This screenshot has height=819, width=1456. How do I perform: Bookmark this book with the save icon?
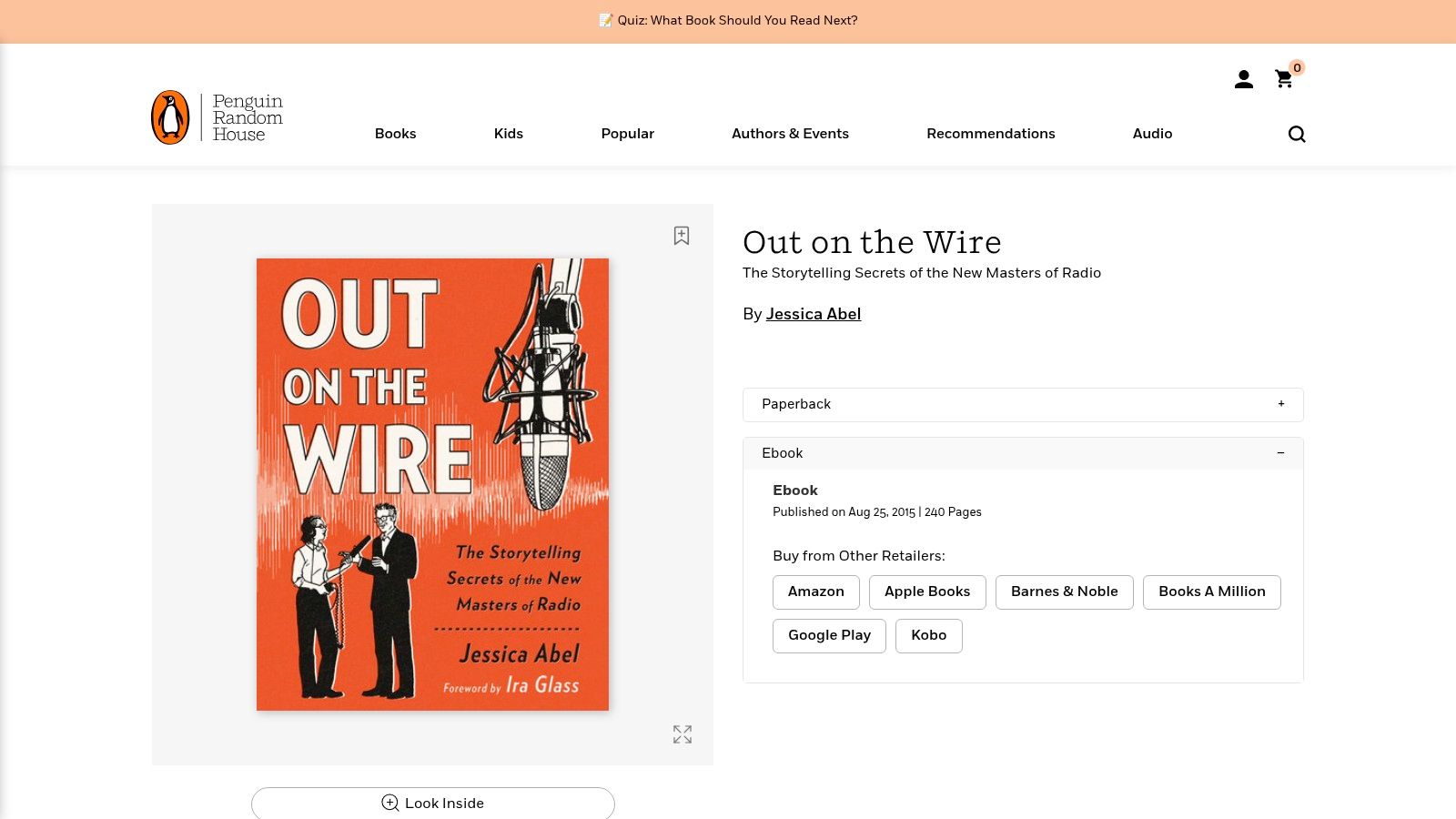(682, 236)
